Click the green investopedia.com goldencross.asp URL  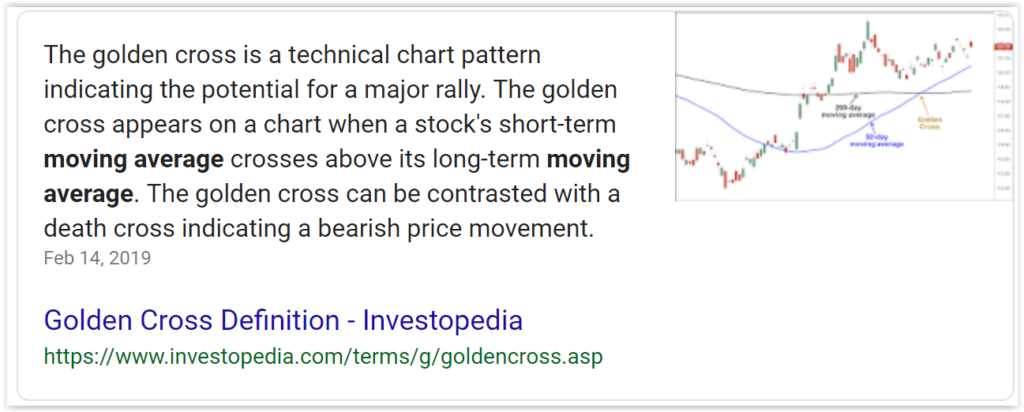click(324, 356)
